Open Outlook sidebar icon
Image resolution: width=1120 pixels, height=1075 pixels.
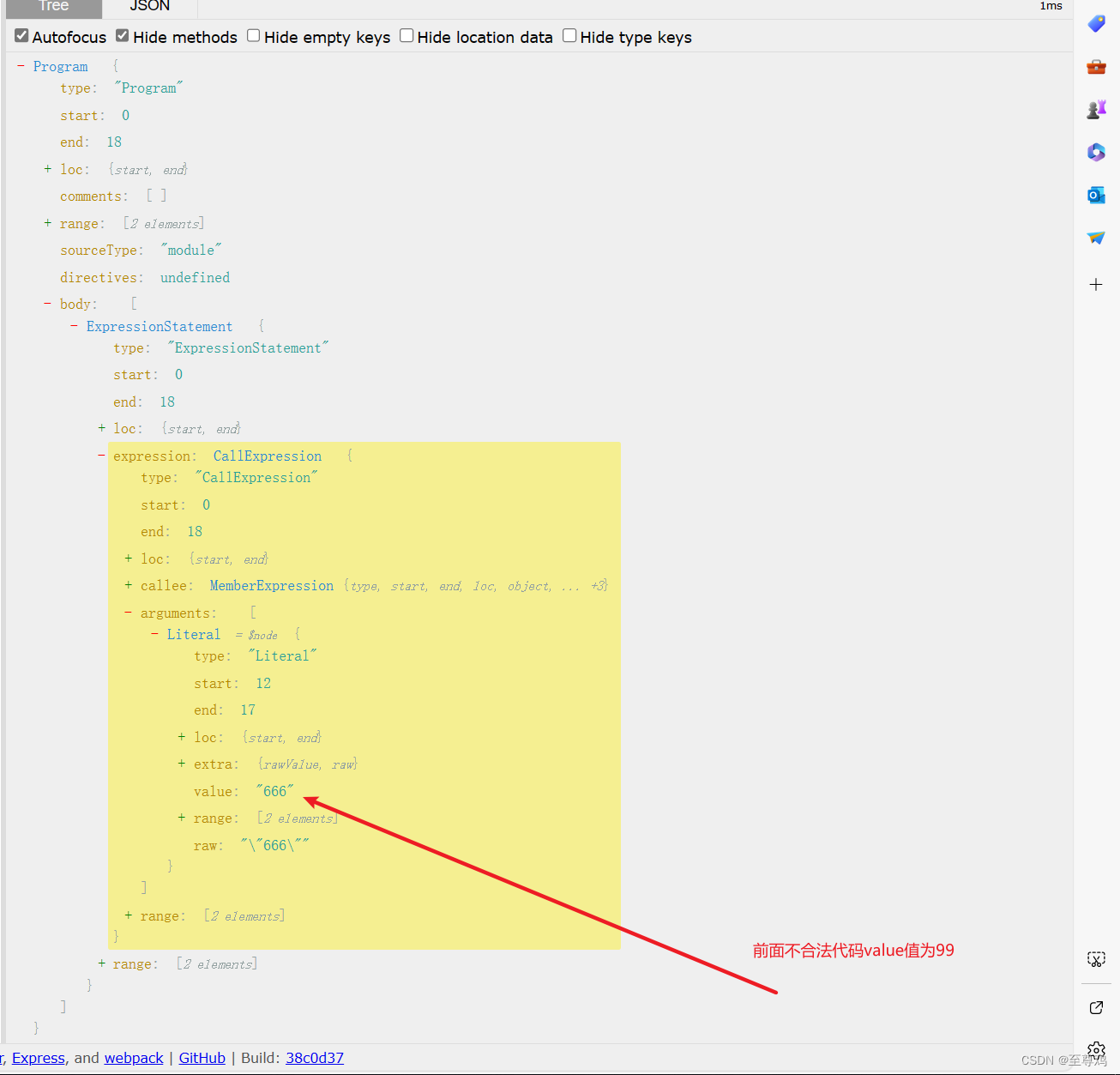[1096, 195]
